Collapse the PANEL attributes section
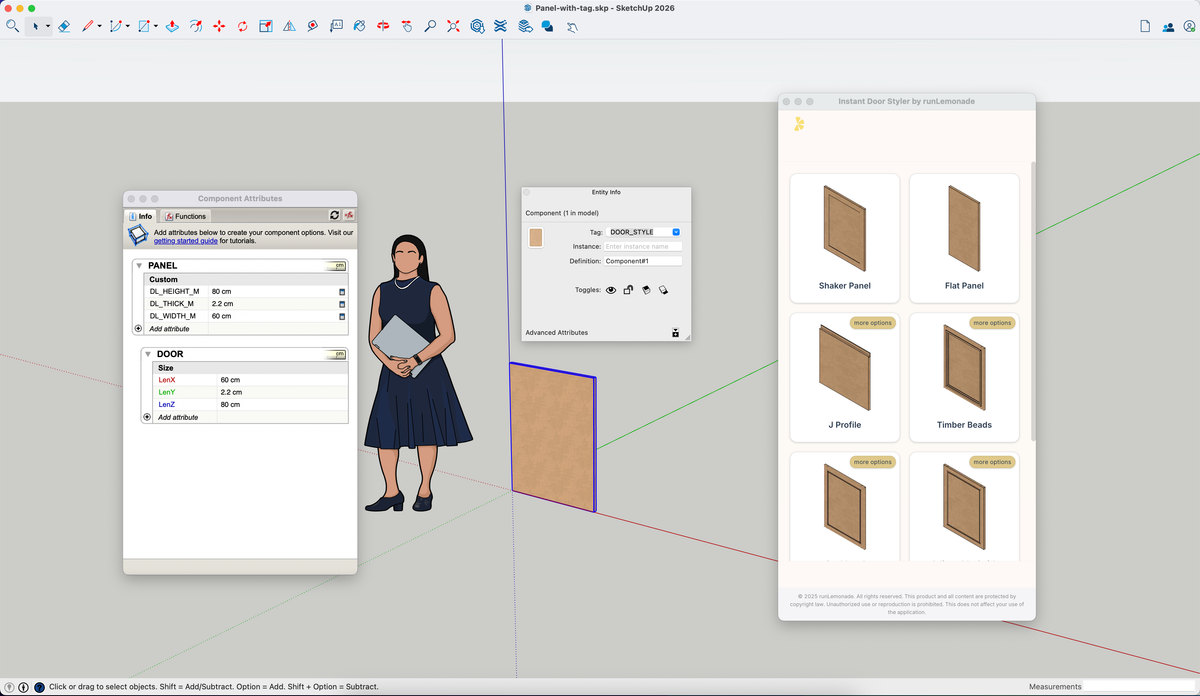The height and width of the screenshot is (696, 1200). 139,265
